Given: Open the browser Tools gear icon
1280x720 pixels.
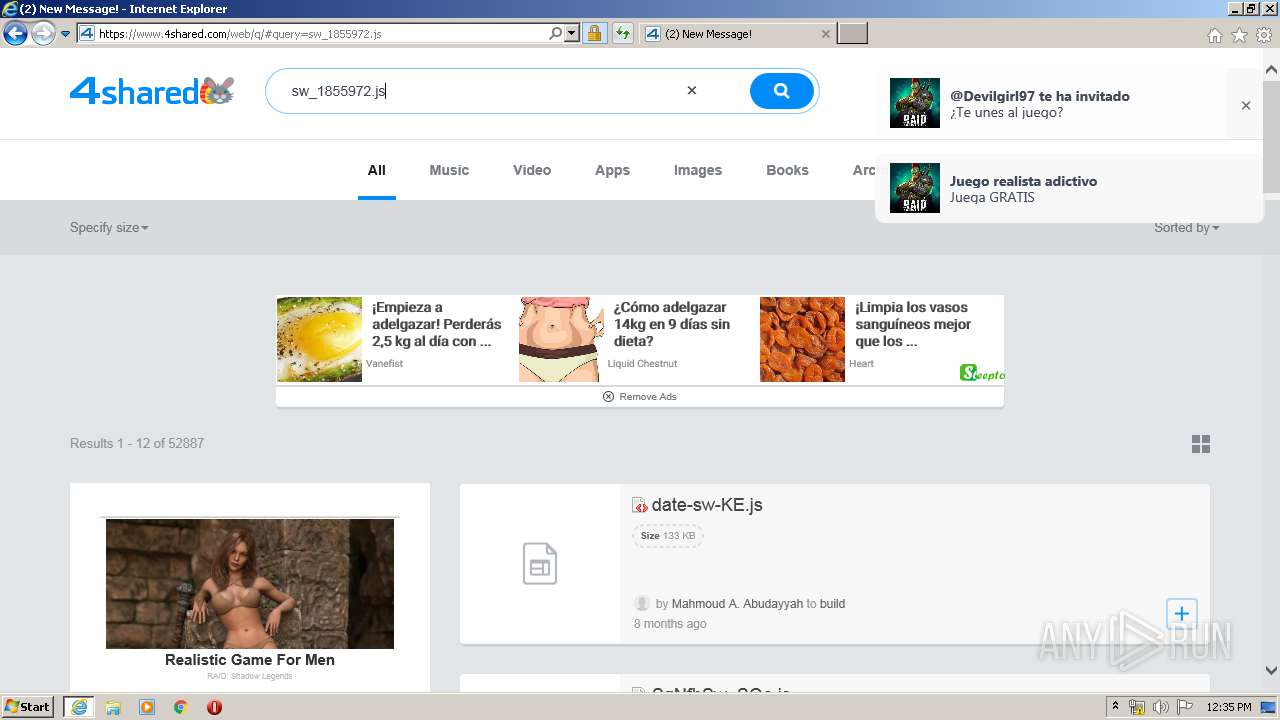Looking at the screenshot, I should (1264, 35).
